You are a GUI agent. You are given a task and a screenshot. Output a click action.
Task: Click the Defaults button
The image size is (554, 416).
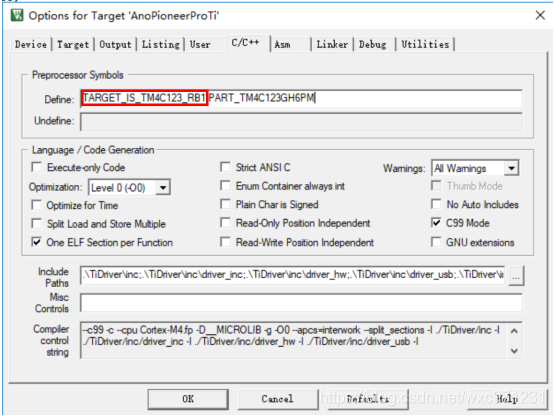click(368, 399)
